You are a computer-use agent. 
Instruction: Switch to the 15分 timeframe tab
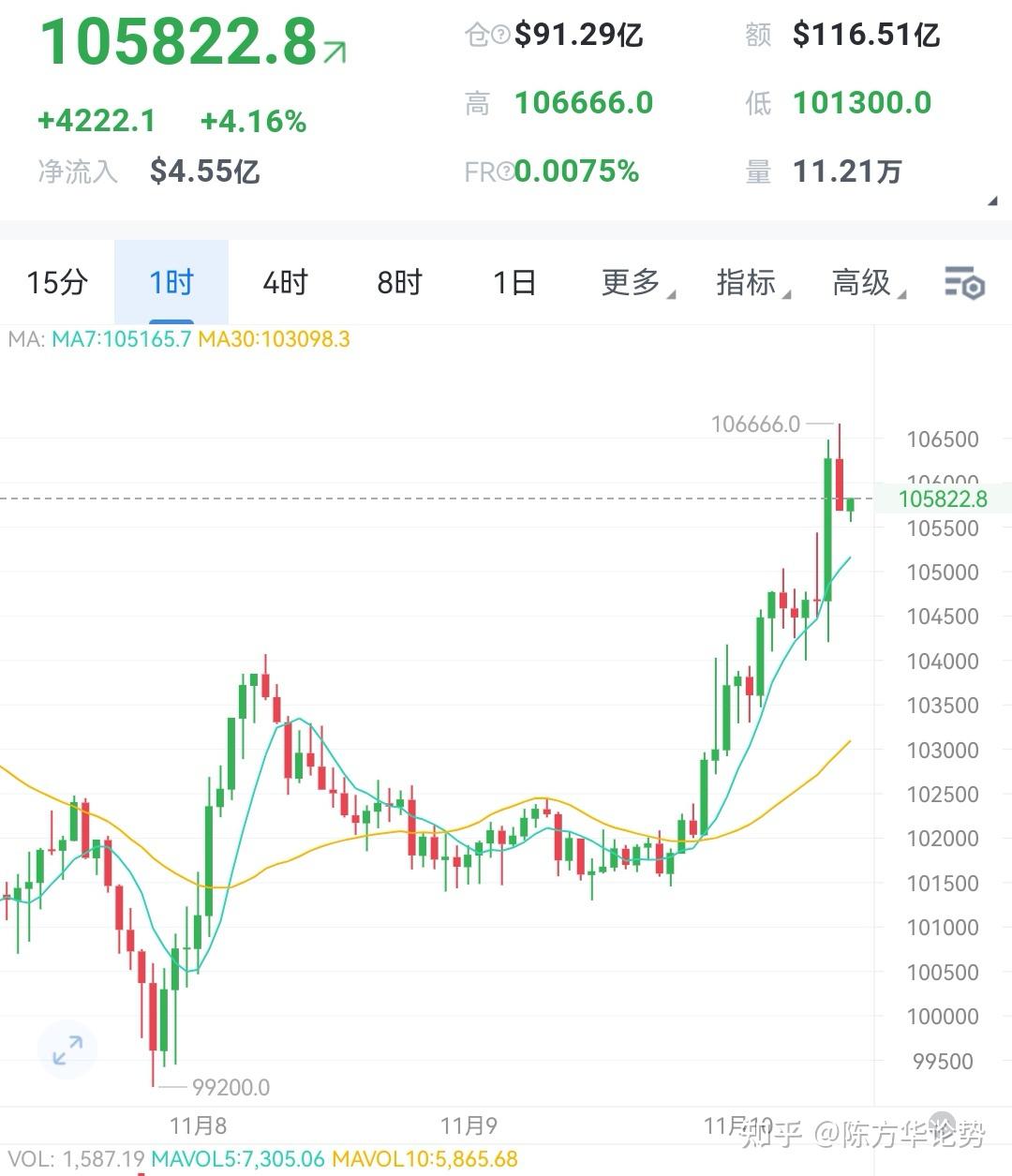(56, 282)
